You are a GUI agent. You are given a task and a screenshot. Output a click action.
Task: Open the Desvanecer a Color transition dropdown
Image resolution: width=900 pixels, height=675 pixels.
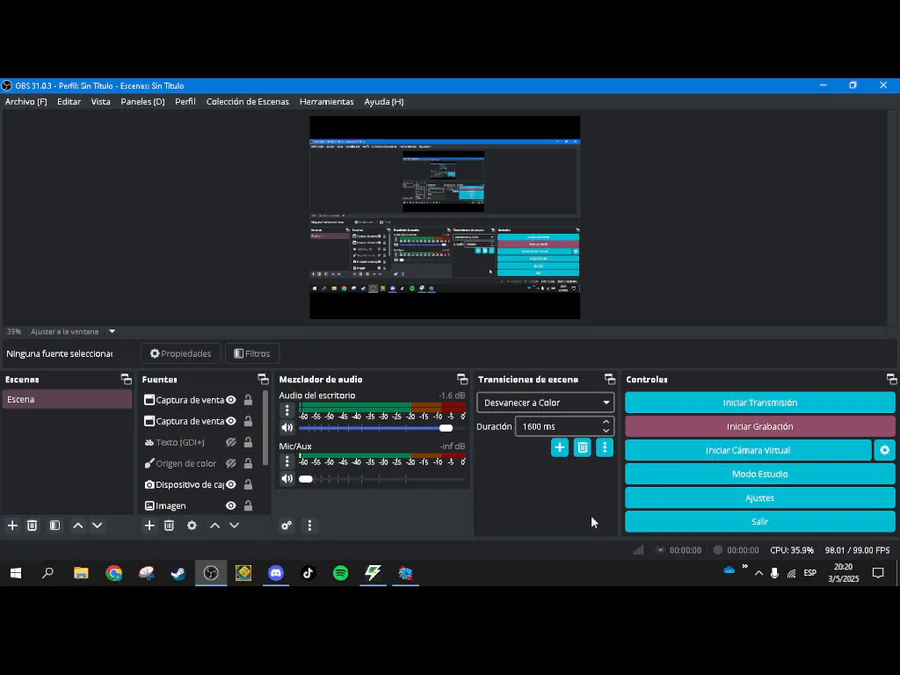click(545, 402)
